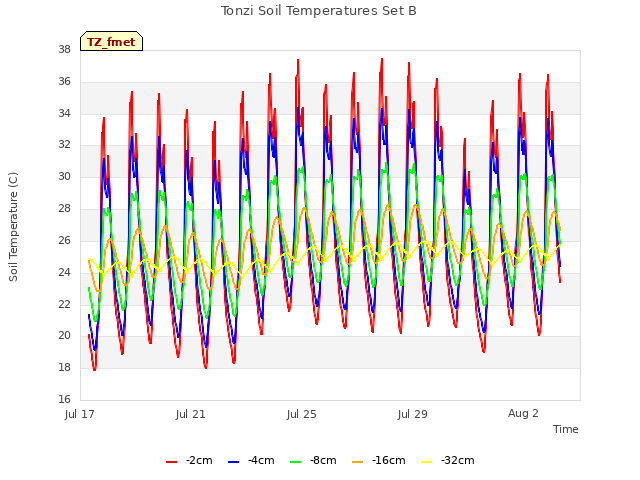Select the -32cm legend label
The image size is (640, 480).
pyautogui.click(x=457, y=460)
